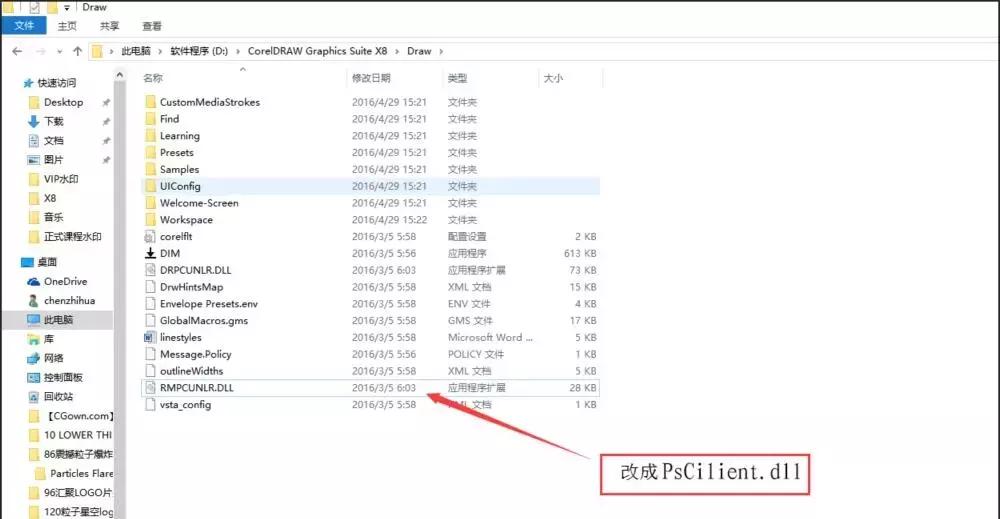Select the Envelope Presets.env file
The image size is (1000, 519).
(209, 303)
